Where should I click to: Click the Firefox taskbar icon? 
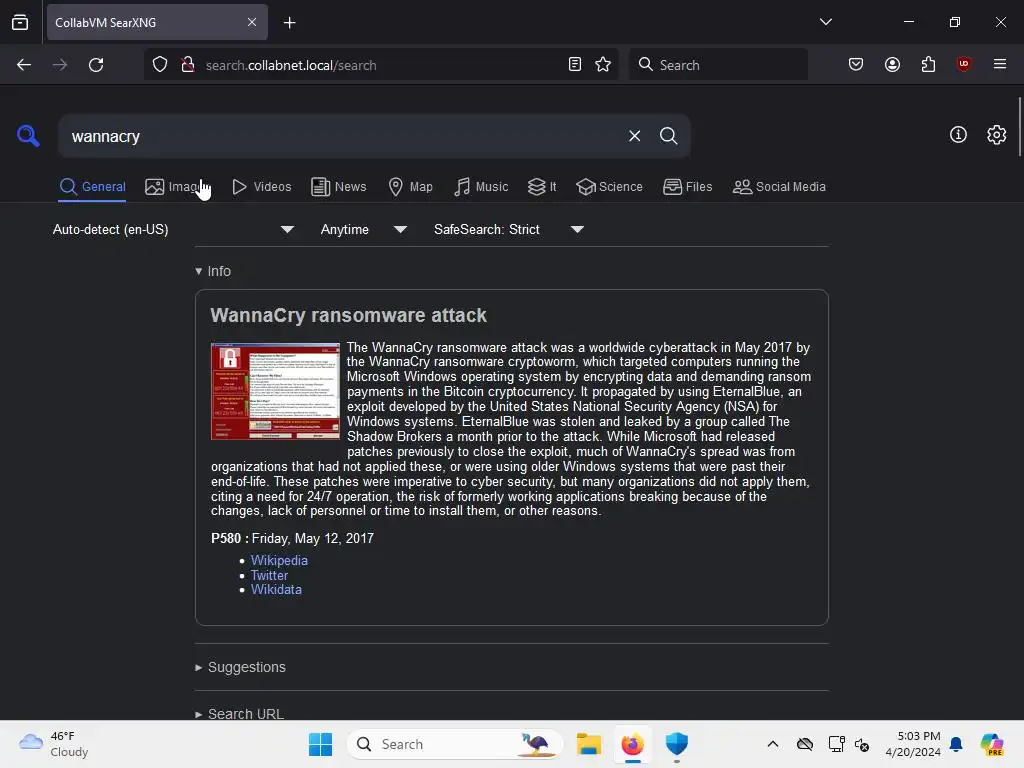[632, 744]
